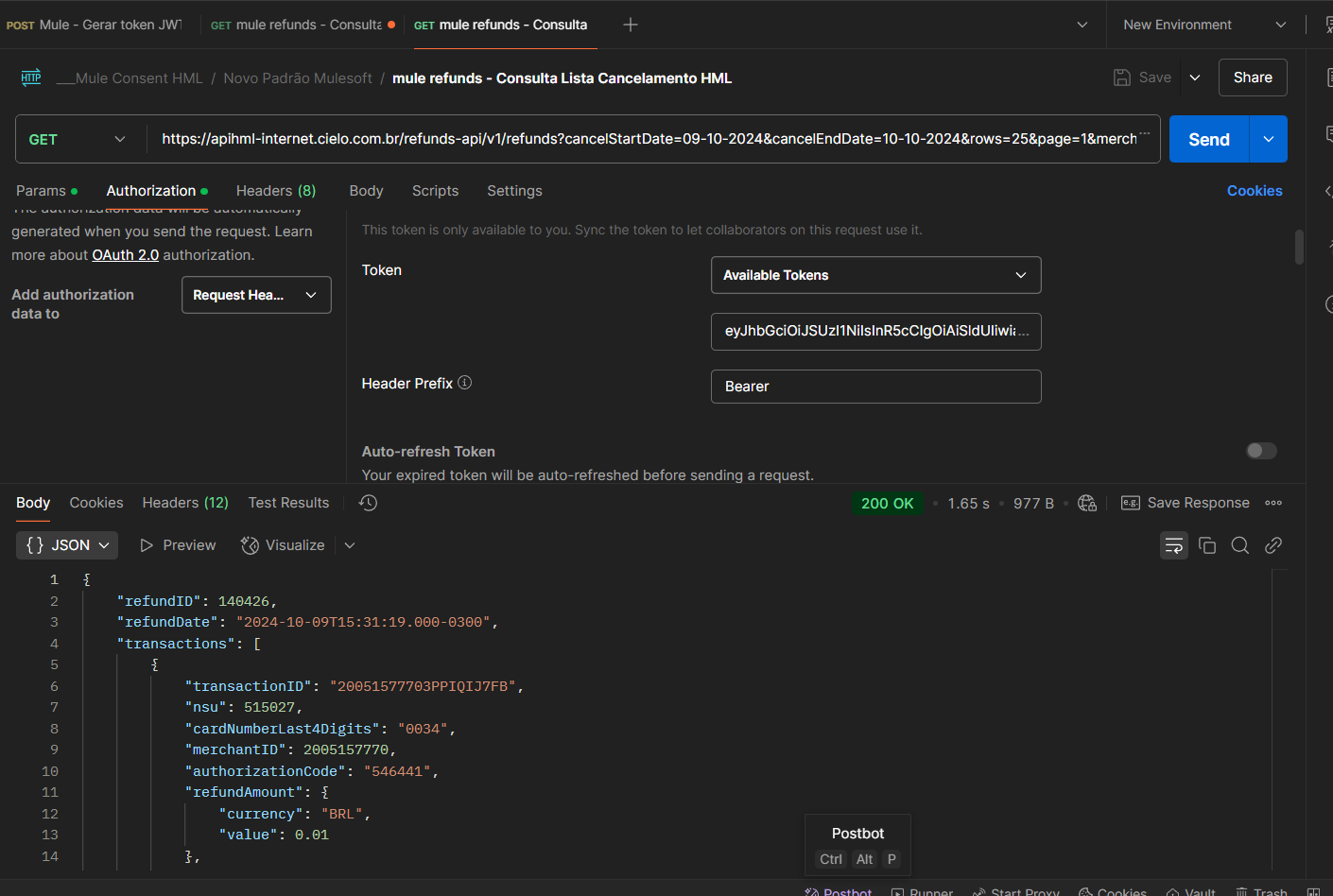Open new tab with plus icon
1333x896 pixels.
point(631,25)
